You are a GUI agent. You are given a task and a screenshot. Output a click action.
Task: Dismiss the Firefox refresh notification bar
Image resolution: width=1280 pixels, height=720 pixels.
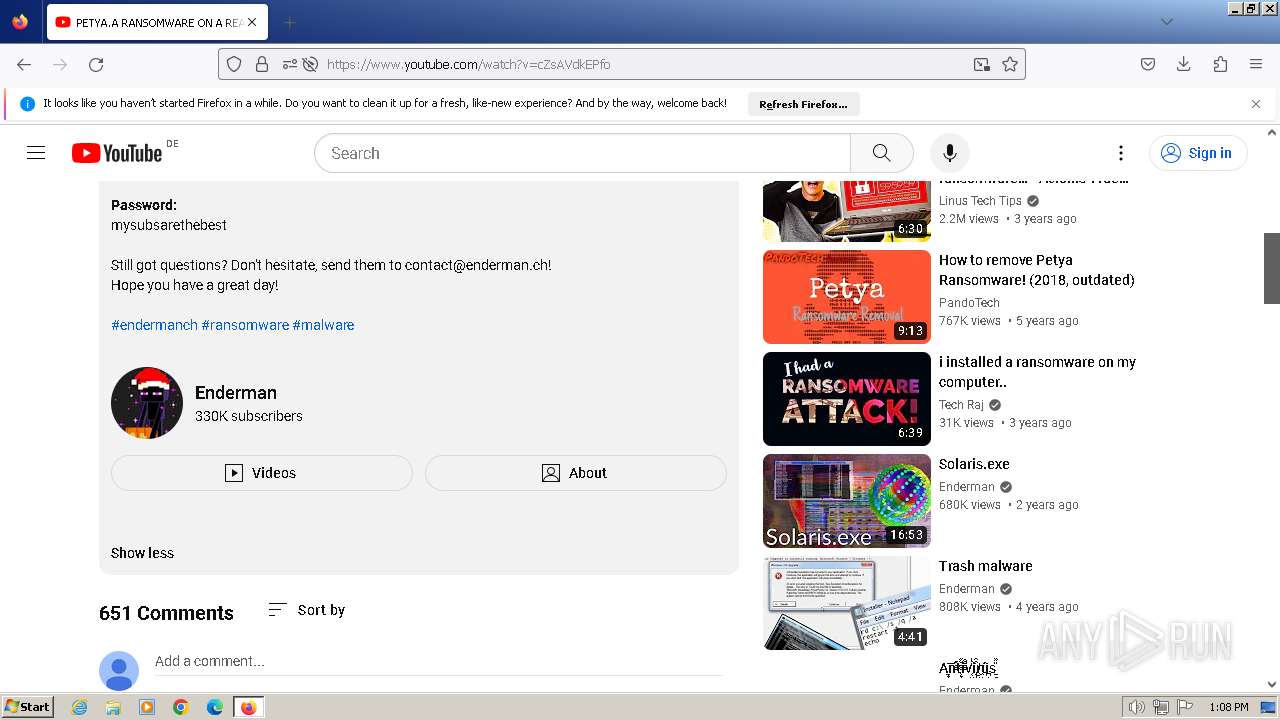(1256, 104)
